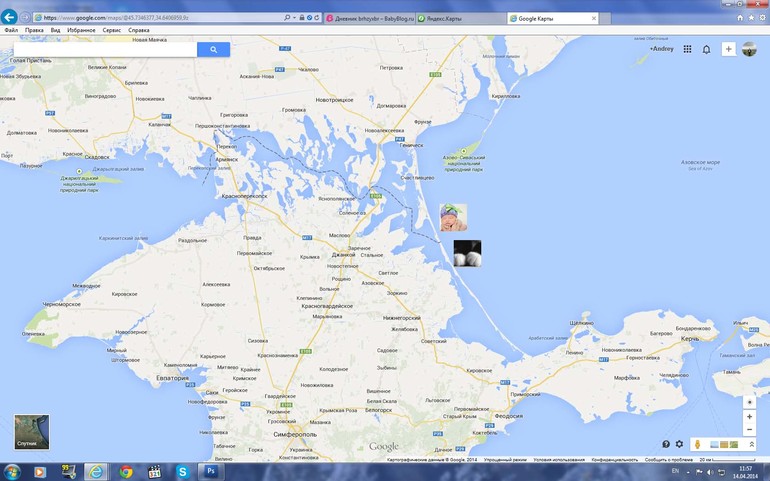This screenshot has width=770, height=481.
Task: Select the Pegman Street View icon
Action: pyautogui.click(x=697, y=444)
